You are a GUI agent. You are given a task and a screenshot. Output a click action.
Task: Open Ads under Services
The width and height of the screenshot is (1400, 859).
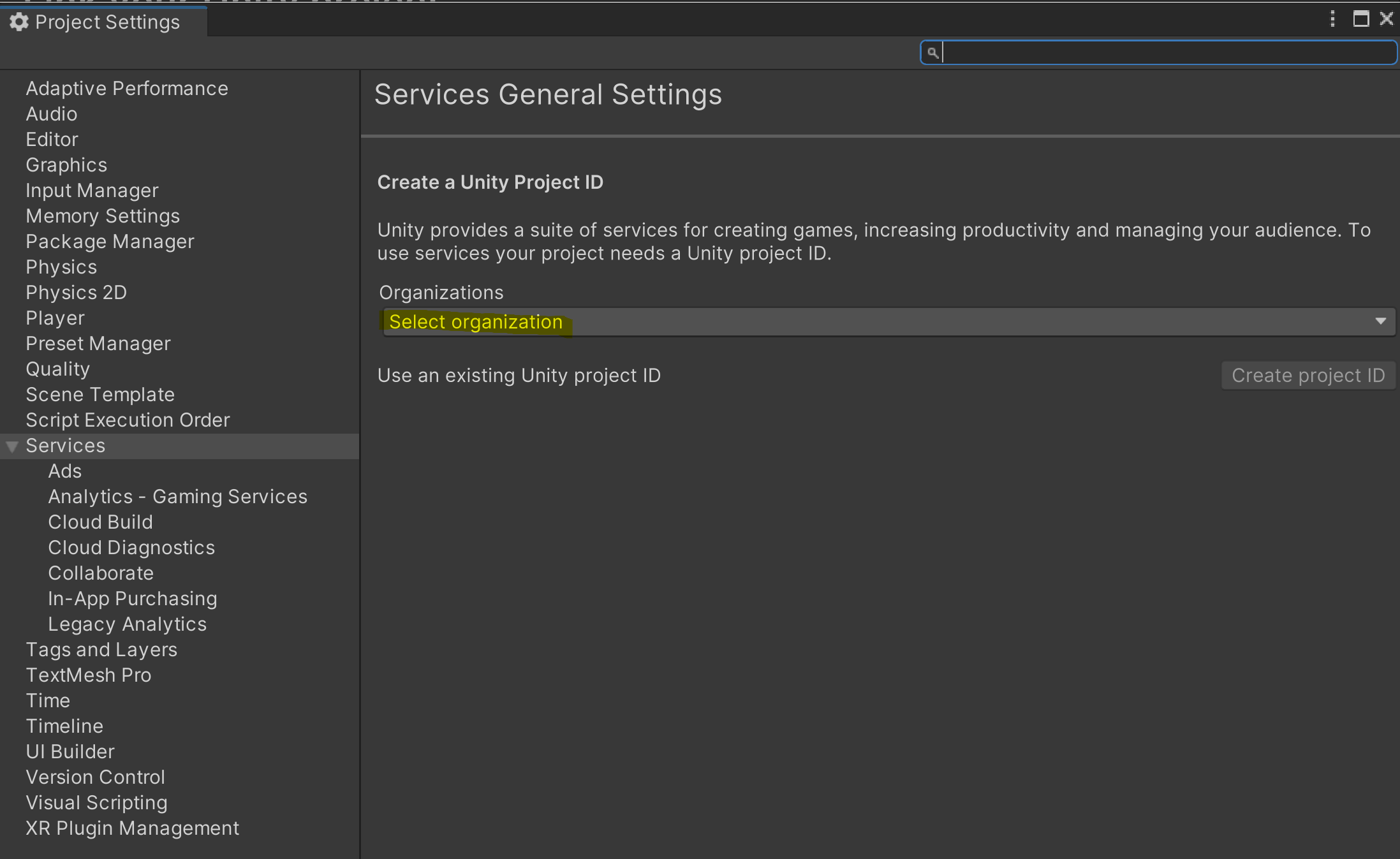65,471
